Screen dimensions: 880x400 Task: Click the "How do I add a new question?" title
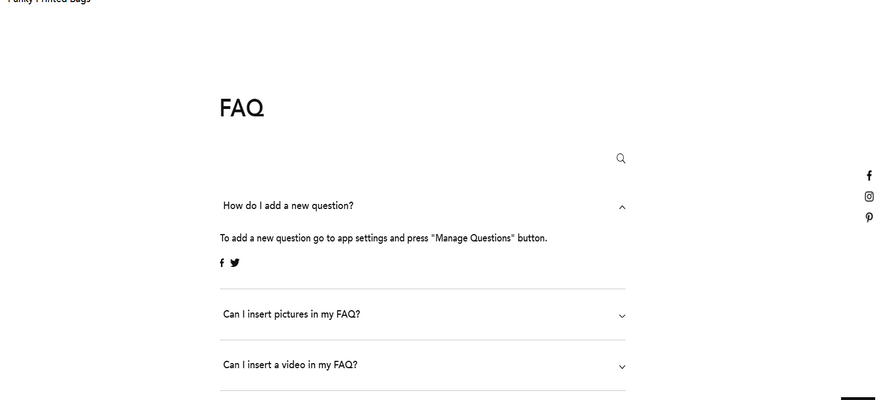coord(288,206)
